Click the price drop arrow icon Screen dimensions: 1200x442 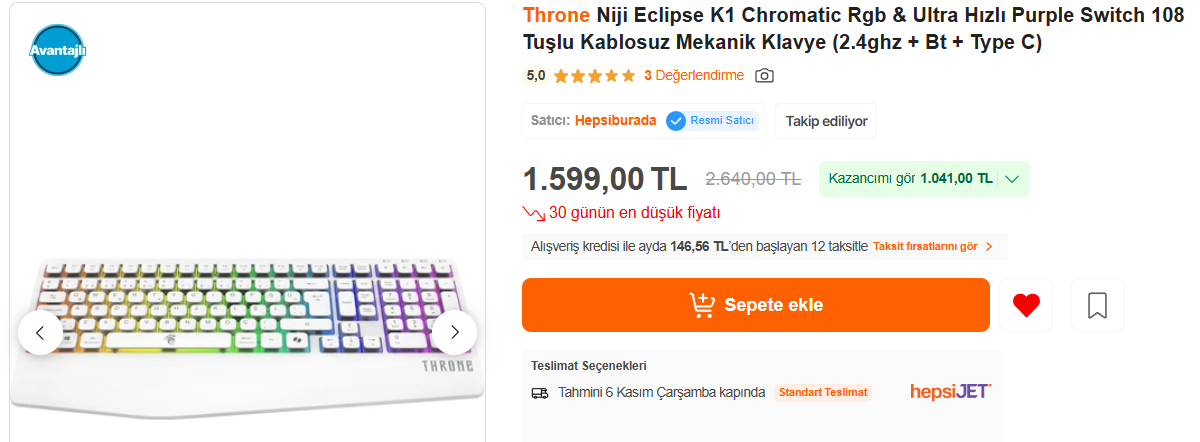pyautogui.click(x=533, y=213)
